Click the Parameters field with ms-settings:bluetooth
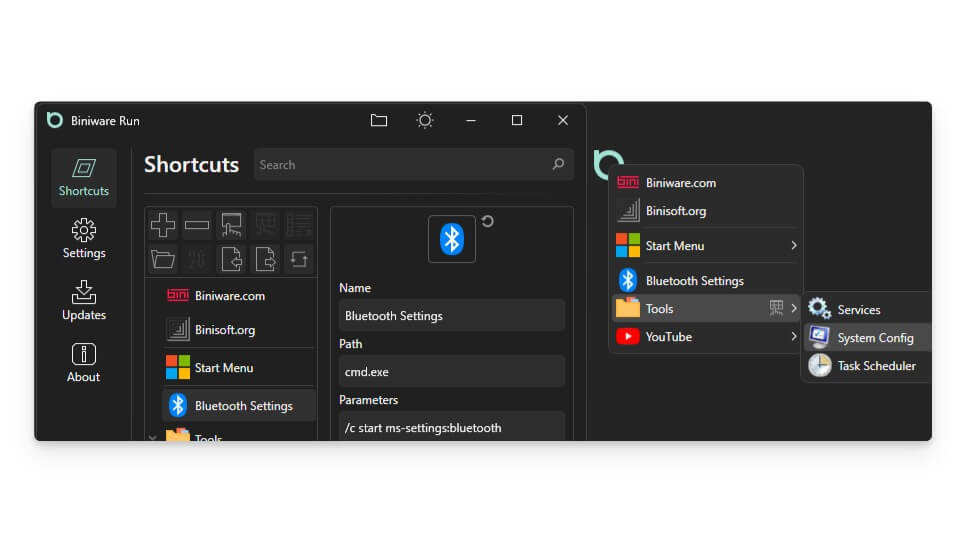Viewport: 966px width, 543px height. [452, 427]
